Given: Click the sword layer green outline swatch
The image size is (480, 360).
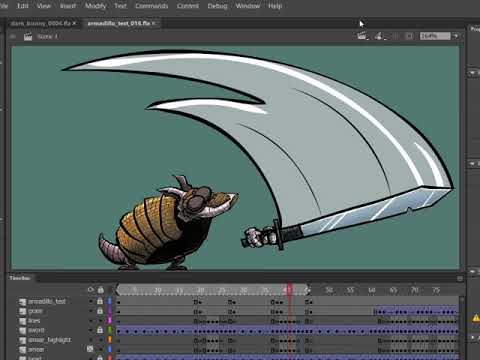Looking at the screenshot, I should [x=109, y=330].
